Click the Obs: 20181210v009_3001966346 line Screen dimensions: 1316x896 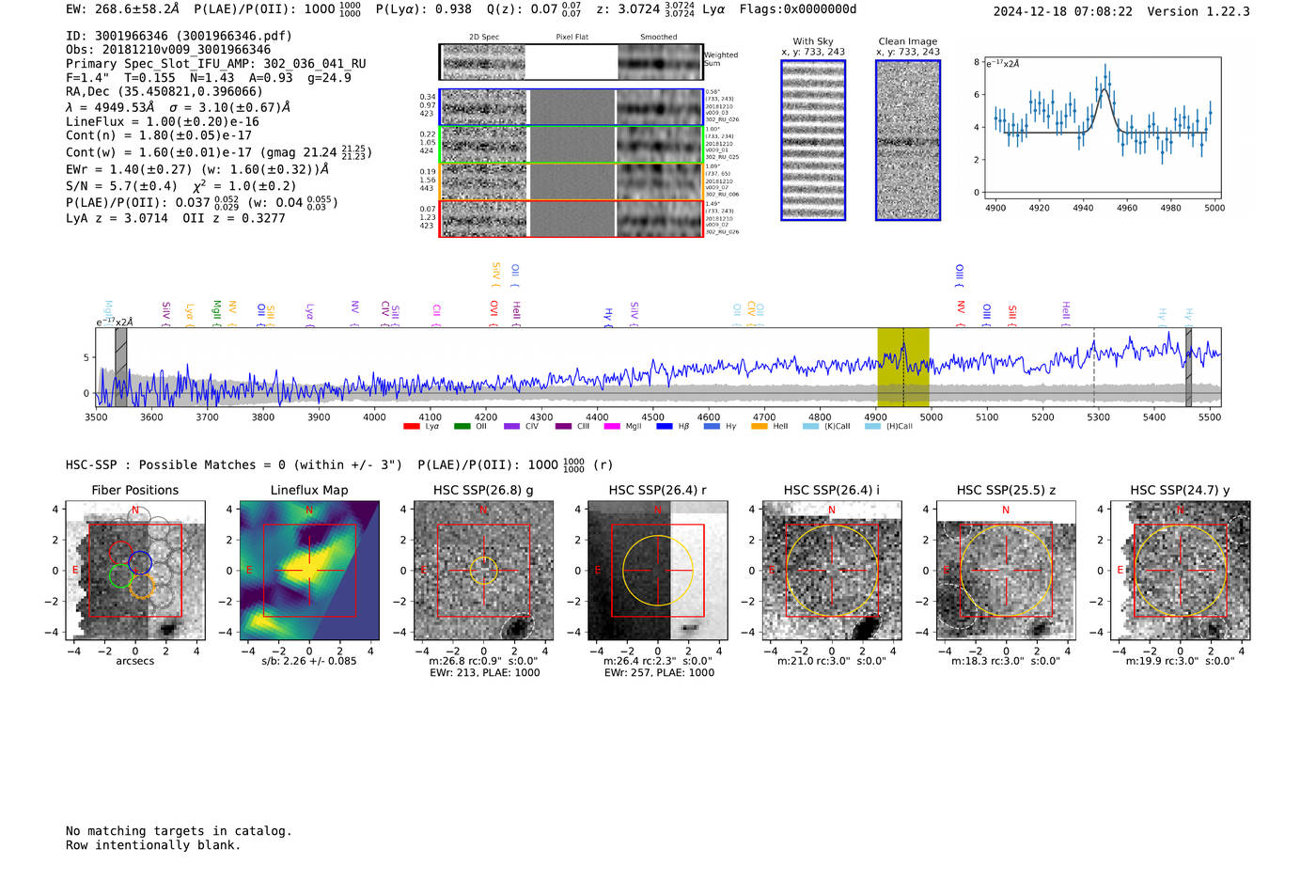pyautogui.click(x=168, y=50)
